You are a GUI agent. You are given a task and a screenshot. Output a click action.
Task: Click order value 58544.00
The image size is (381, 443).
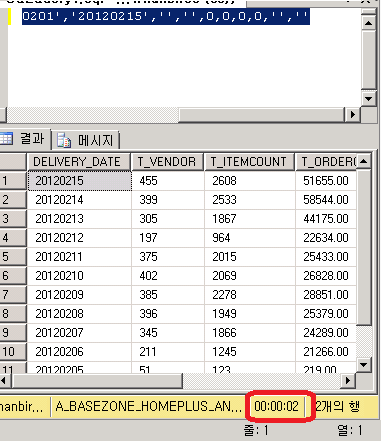(x=326, y=200)
